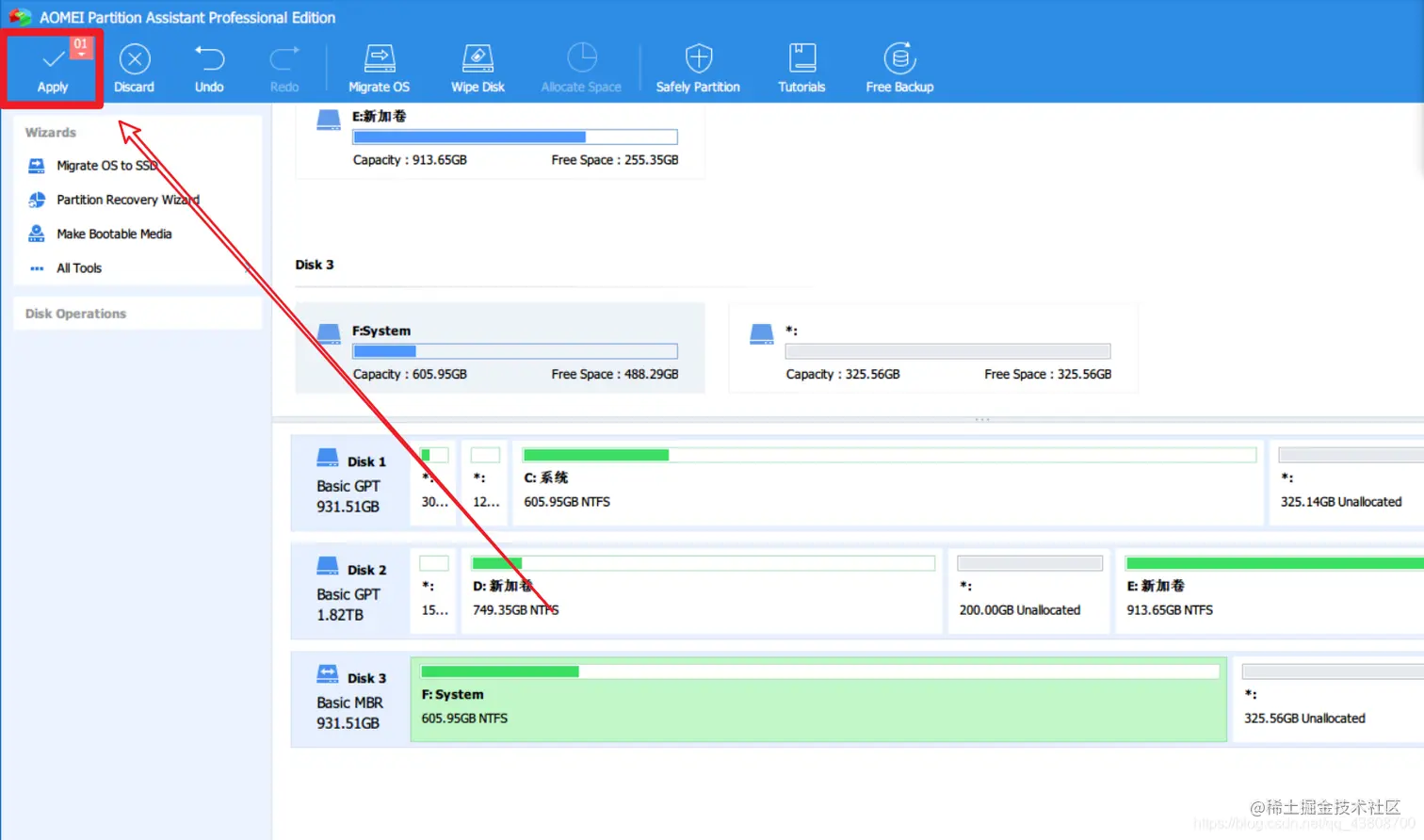
Task: Open Safely Partition tool
Action: point(698,68)
